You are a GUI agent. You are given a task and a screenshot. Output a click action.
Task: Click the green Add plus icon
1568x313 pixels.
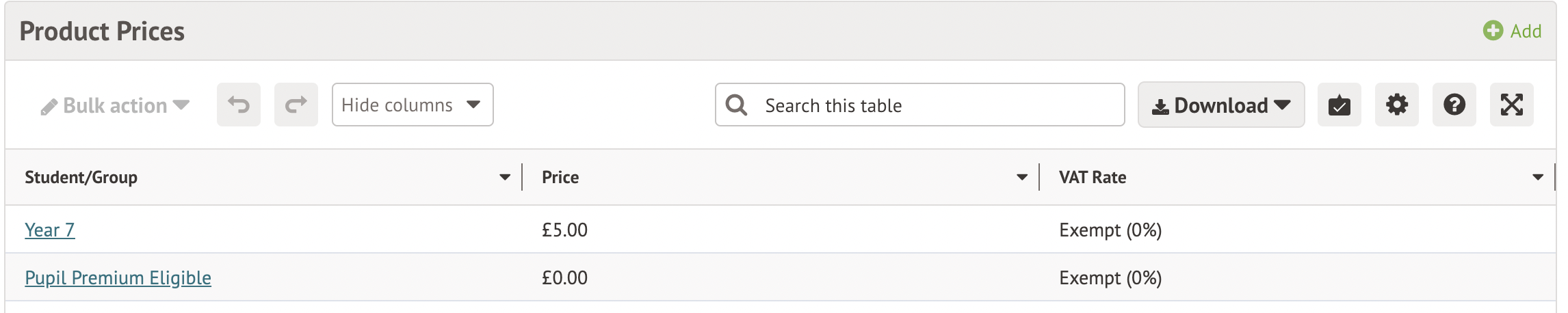[1493, 31]
